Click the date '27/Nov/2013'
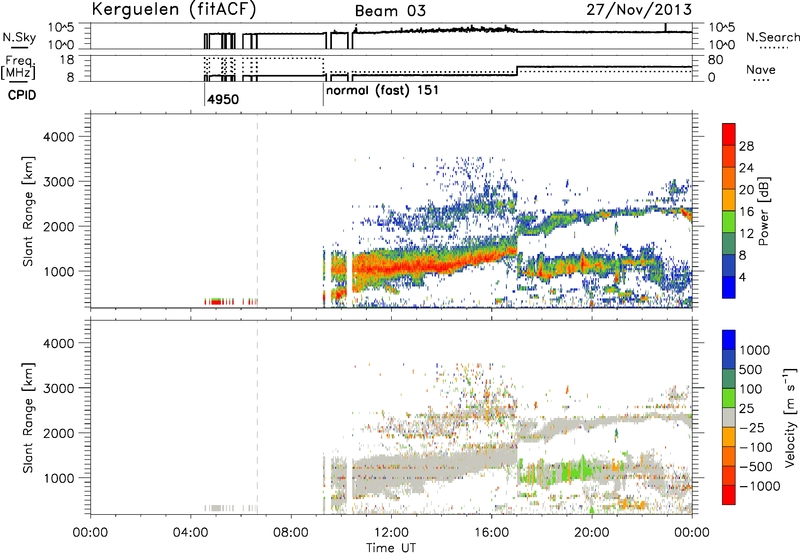The image size is (800, 554). point(639,10)
